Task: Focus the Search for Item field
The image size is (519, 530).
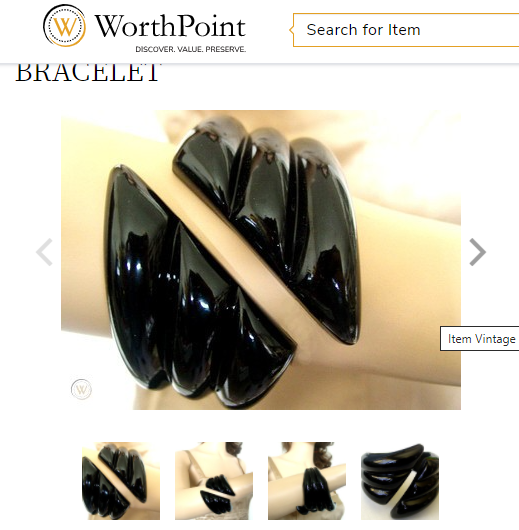Action: pyautogui.click(x=406, y=30)
